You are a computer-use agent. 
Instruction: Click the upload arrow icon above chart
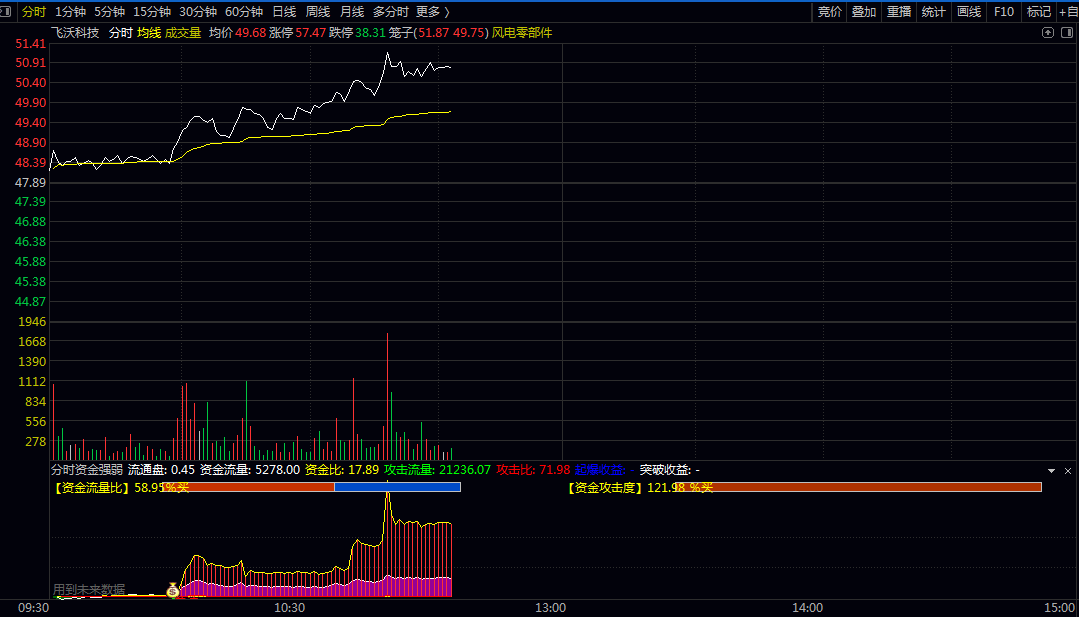(x=1047, y=32)
